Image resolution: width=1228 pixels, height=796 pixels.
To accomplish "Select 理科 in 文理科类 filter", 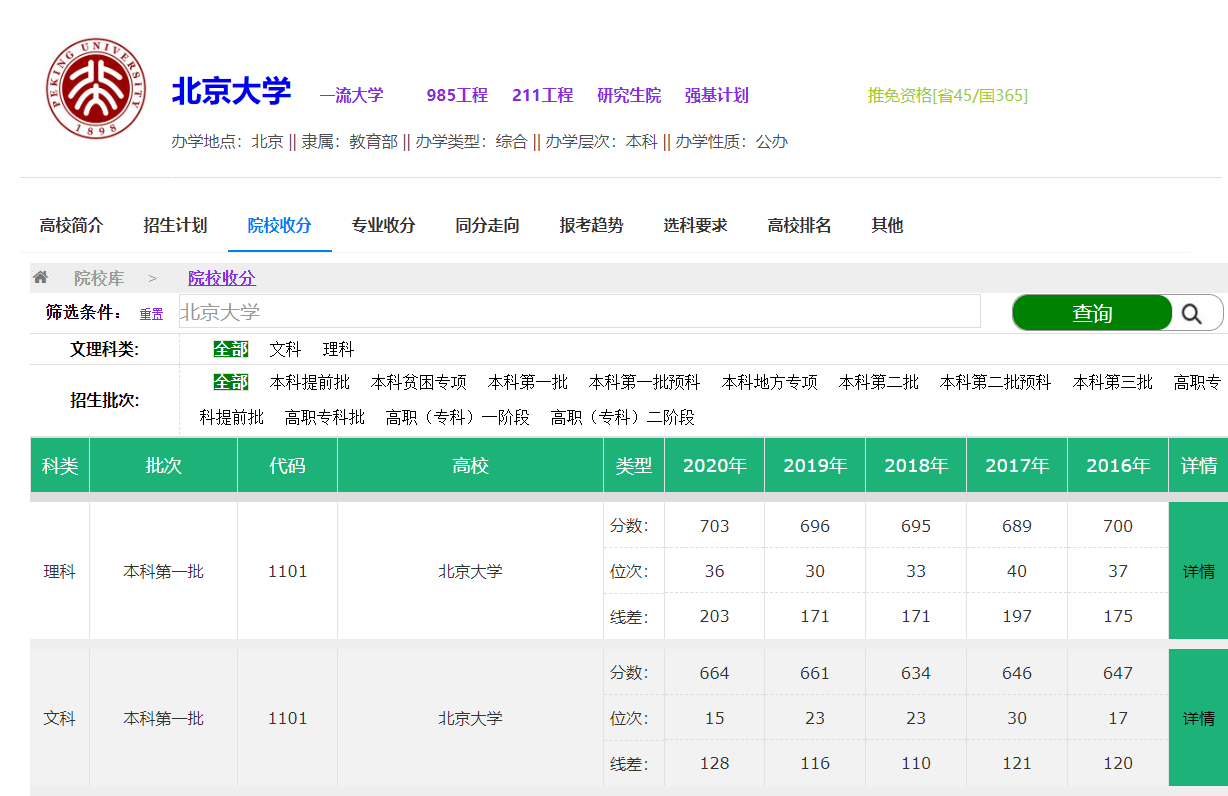I will tap(338, 350).
